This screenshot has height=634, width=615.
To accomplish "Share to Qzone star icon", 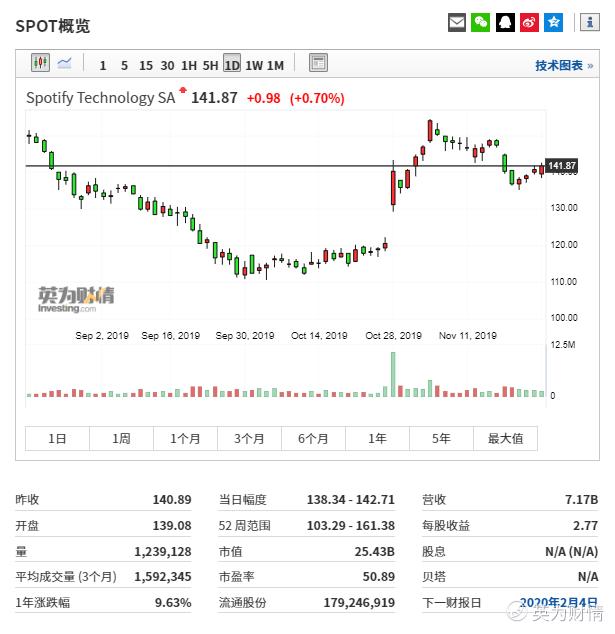I will point(554,22).
